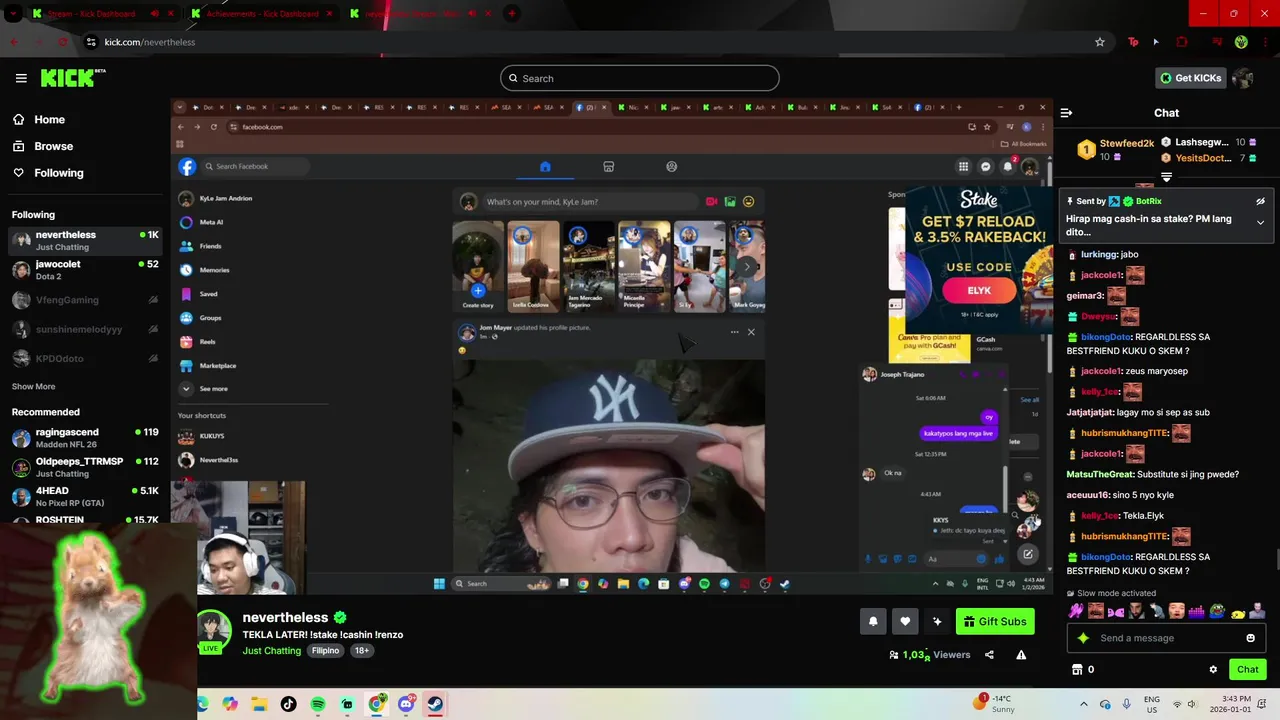Screen dimensions: 1280x720
Task: Click the Get KICKs button
Action: [x=1190, y=78]
